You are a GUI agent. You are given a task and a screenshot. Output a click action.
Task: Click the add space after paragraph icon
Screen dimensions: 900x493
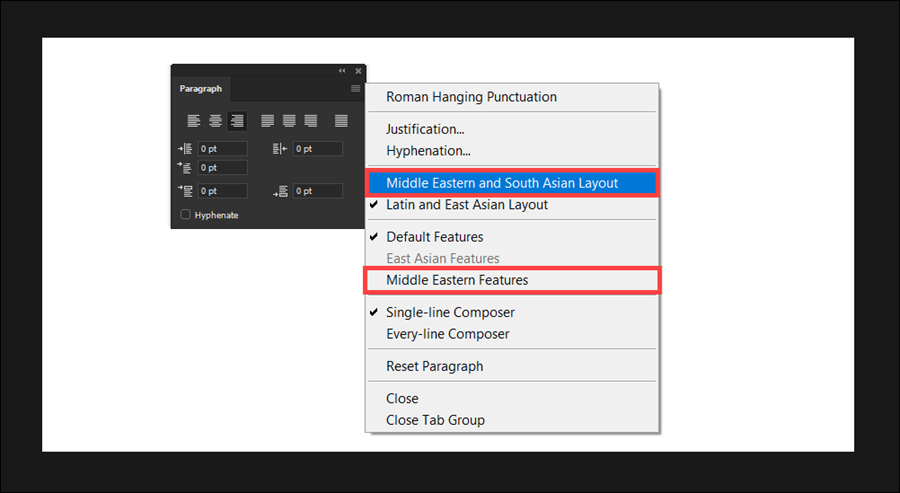(x=280, y=191)
